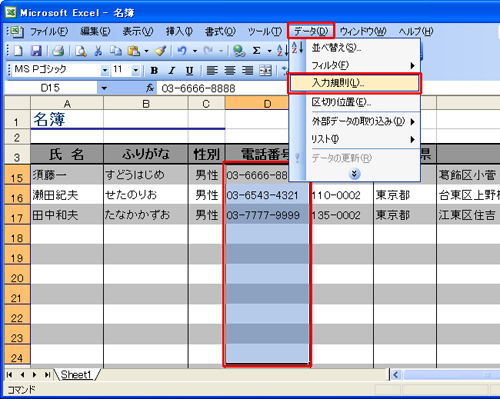The width and height of the screenshot is (500, 399).
Task: Click horizontal scrollbar left arrow
Action: coord(396,375)
